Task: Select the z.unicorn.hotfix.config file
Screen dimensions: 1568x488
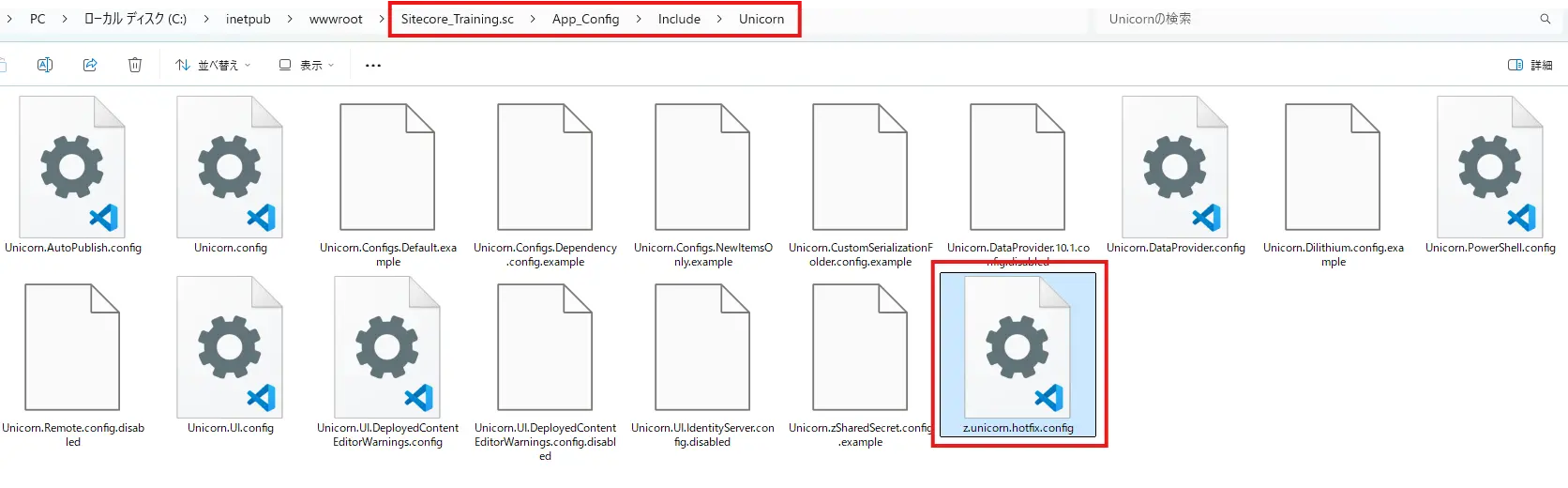Action: tap(1018, 357)
